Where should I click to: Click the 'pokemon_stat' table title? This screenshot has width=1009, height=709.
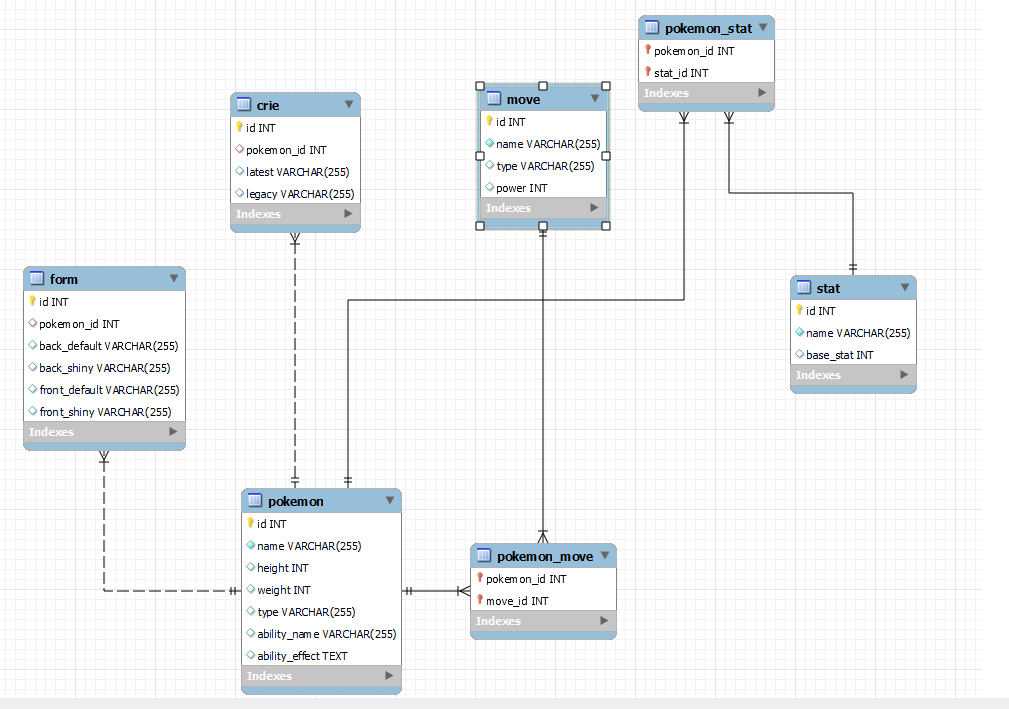(708, 28)
